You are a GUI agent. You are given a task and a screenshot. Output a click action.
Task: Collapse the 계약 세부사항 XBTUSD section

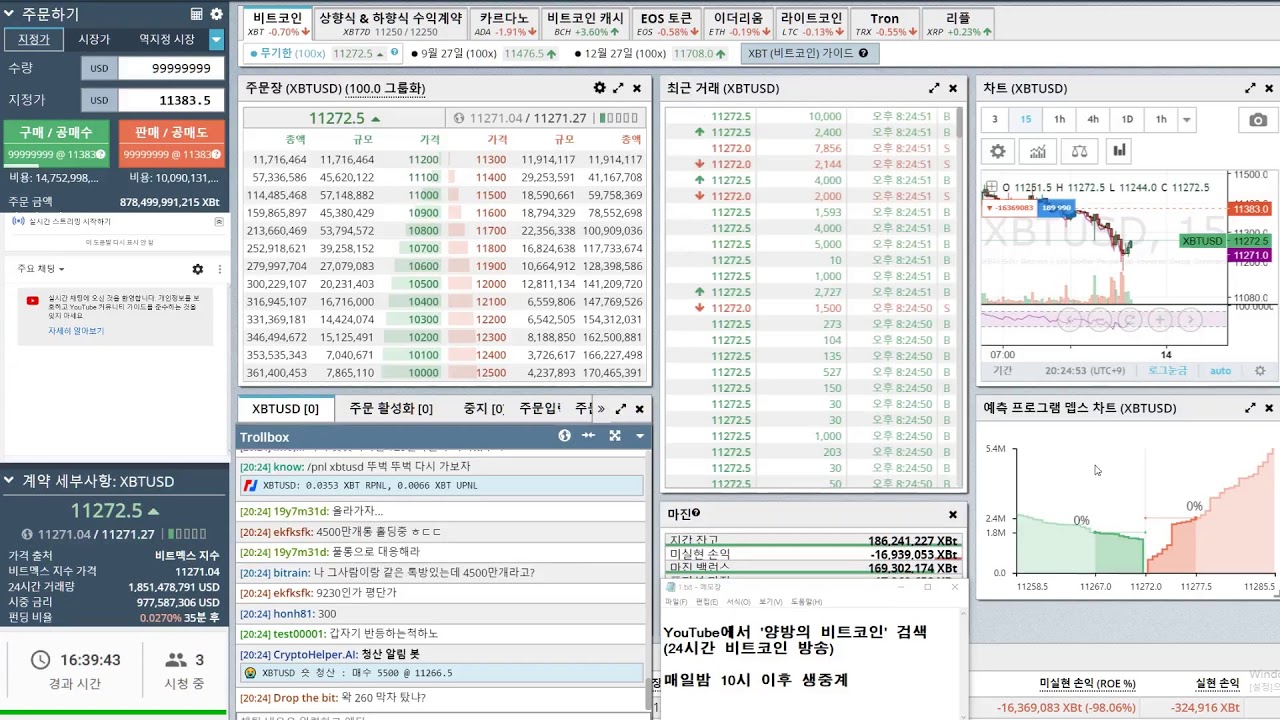[x=10, y=481]
